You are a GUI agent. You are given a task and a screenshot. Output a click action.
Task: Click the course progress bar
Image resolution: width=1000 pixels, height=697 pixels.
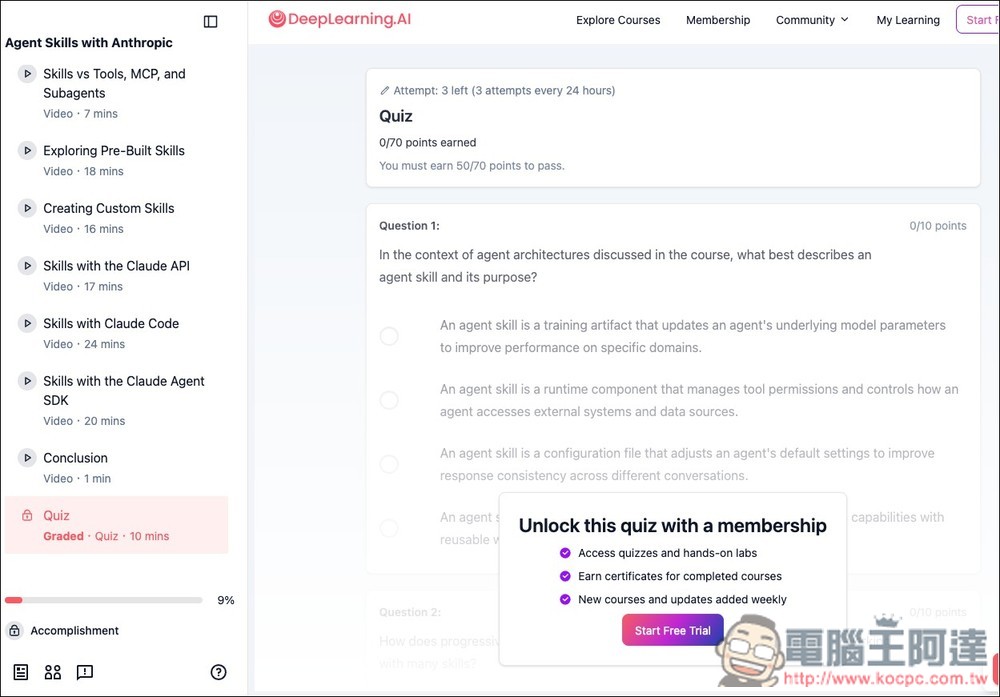click(x=103, y=600)
